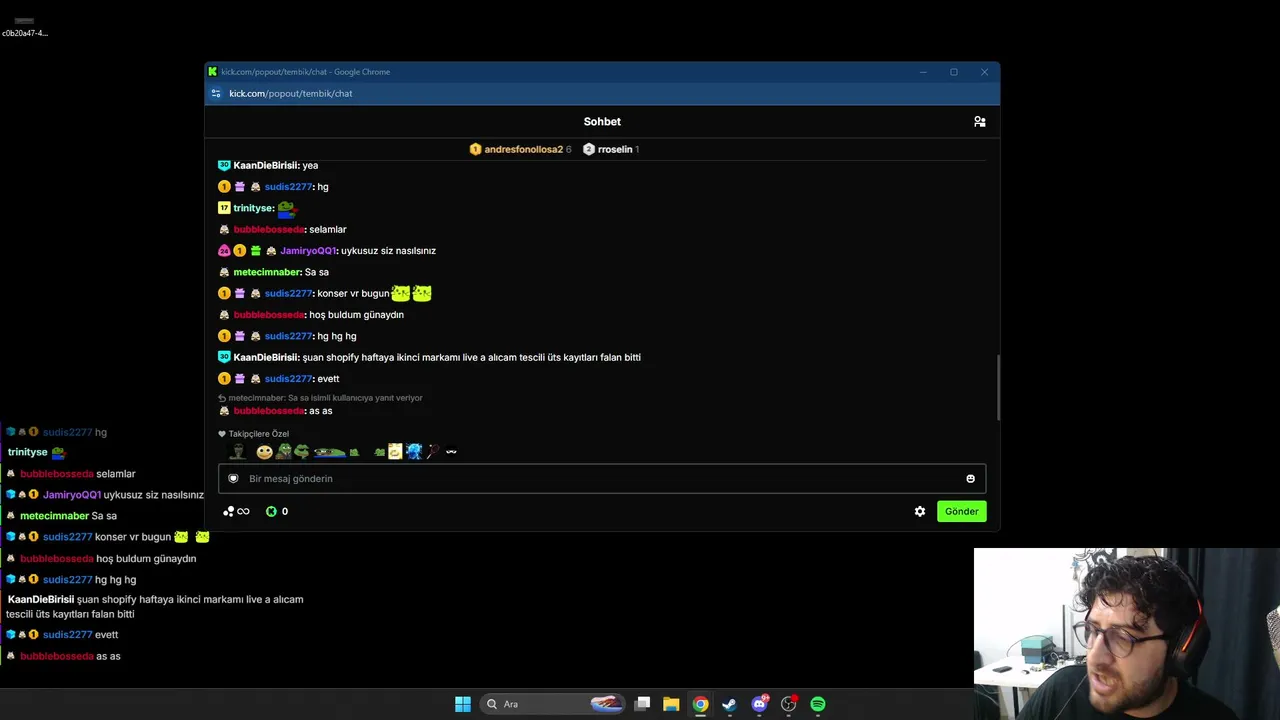Insert the sunglasses emote

coord(451,452)
